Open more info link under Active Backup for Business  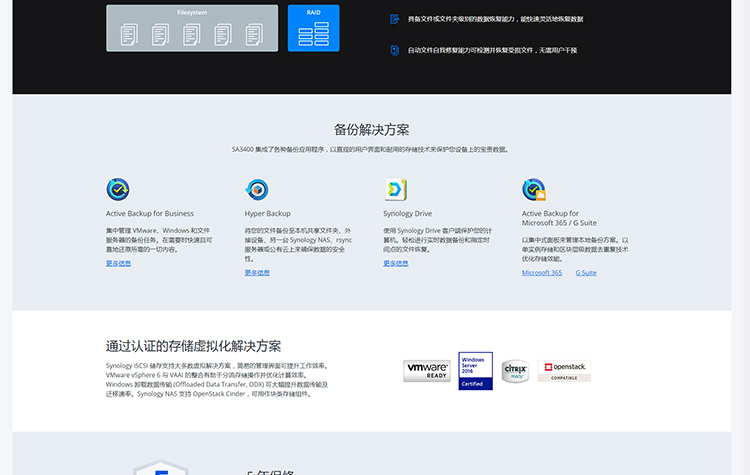click(118, 263)
